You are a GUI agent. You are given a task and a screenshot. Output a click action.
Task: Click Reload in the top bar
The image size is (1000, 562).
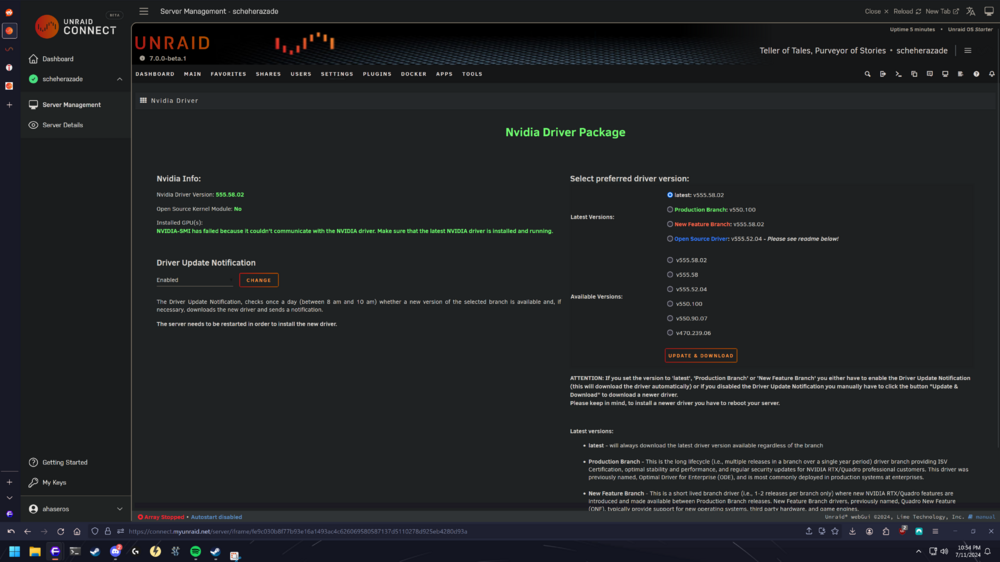907,11
